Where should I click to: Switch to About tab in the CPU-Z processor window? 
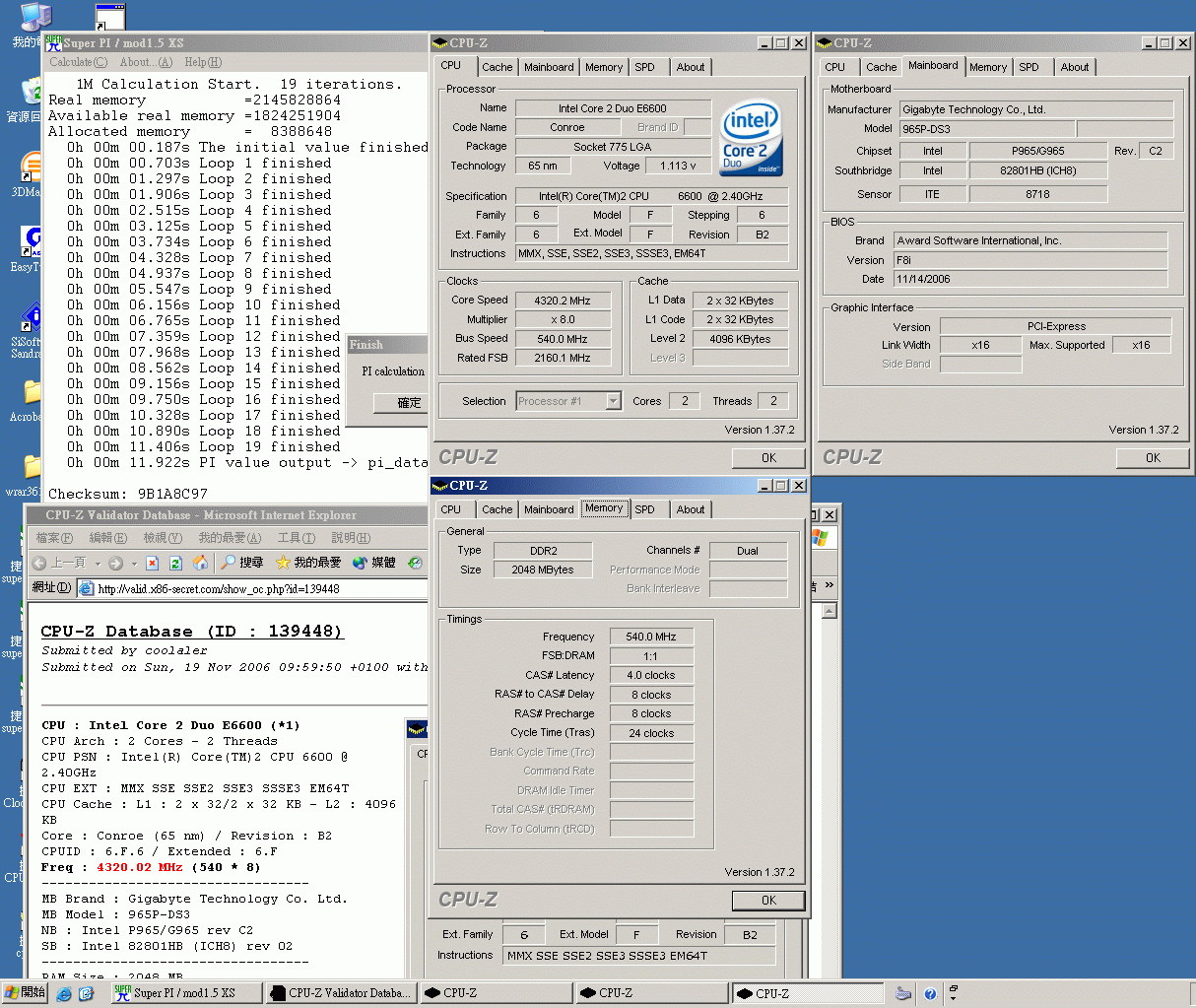(691, 67)
